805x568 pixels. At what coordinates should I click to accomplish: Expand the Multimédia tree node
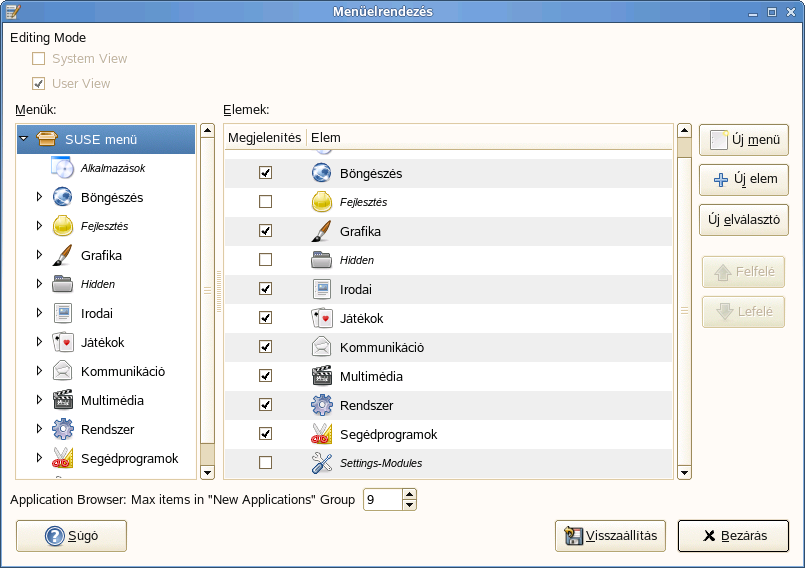pos(39,400)
